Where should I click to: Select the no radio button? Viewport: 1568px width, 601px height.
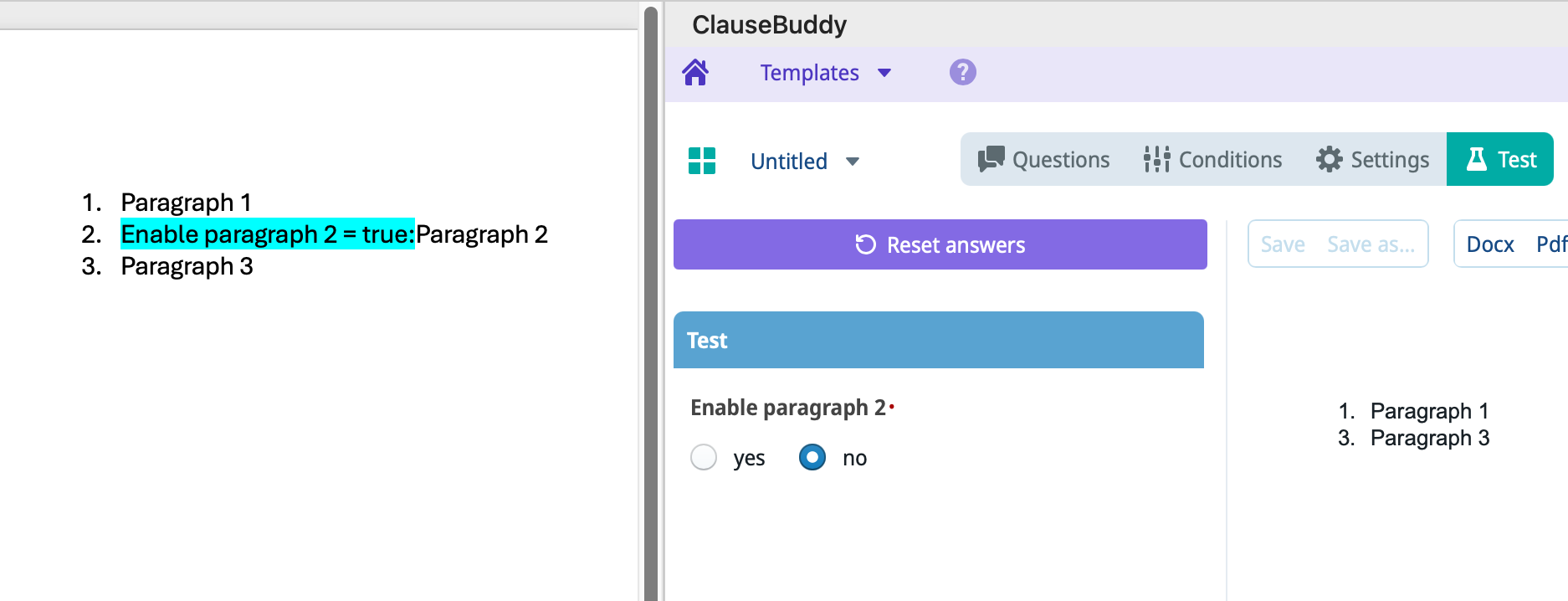pyautogui.click(x=812, y=458)
